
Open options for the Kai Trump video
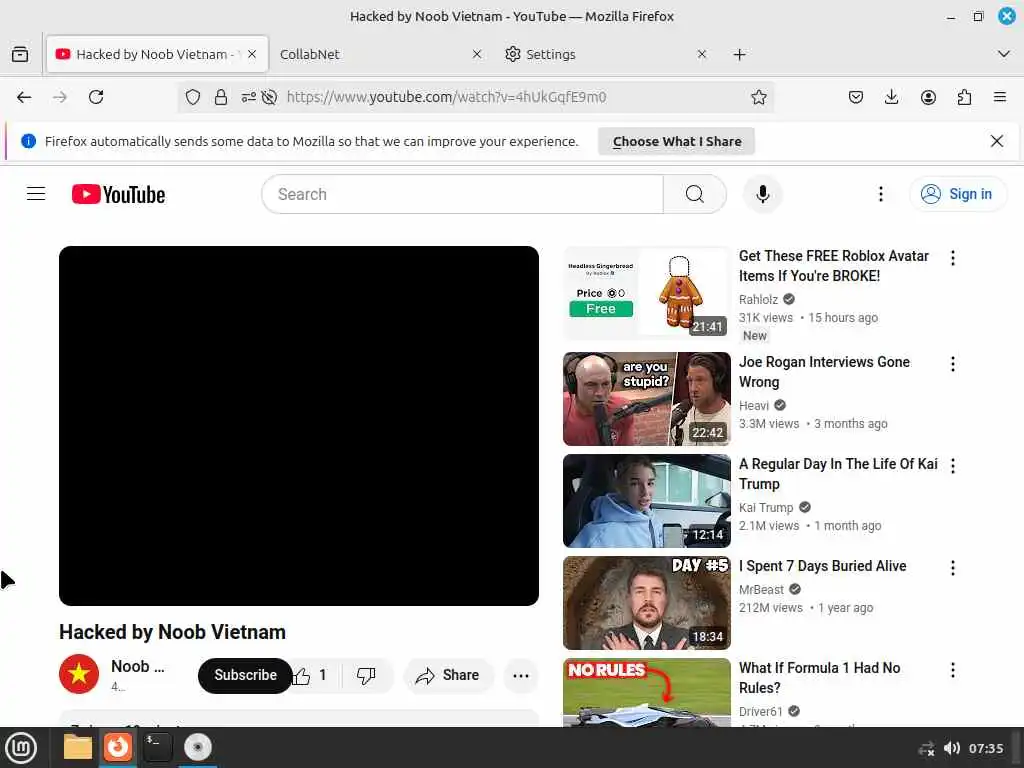(x=953, y=466)
